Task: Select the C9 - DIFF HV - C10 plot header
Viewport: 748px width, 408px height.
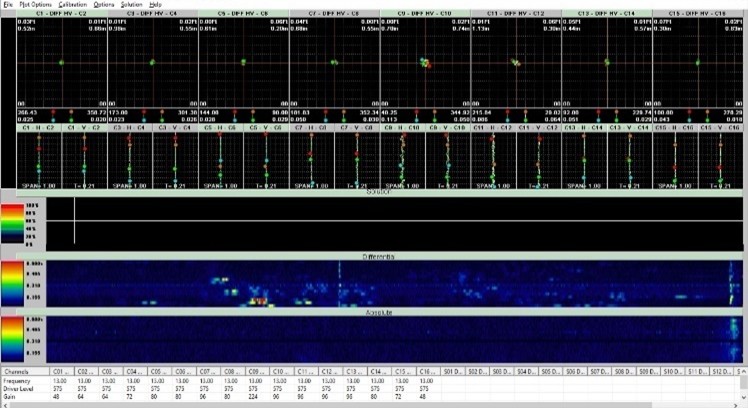Action: (x=427, y=13)
